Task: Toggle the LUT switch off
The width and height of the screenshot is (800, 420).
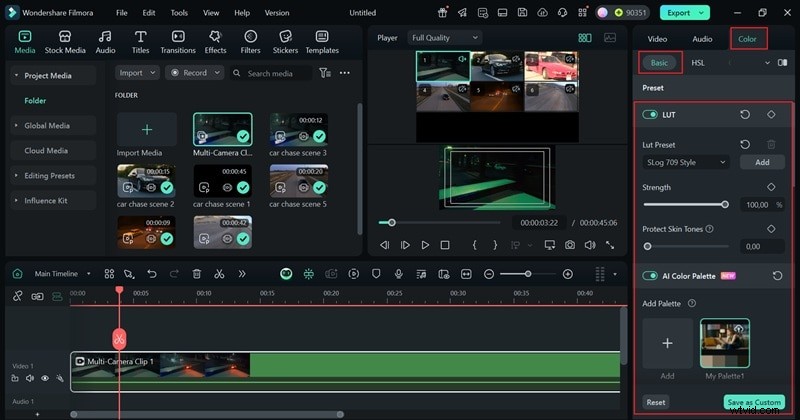Action: click(x=650, y=115)
